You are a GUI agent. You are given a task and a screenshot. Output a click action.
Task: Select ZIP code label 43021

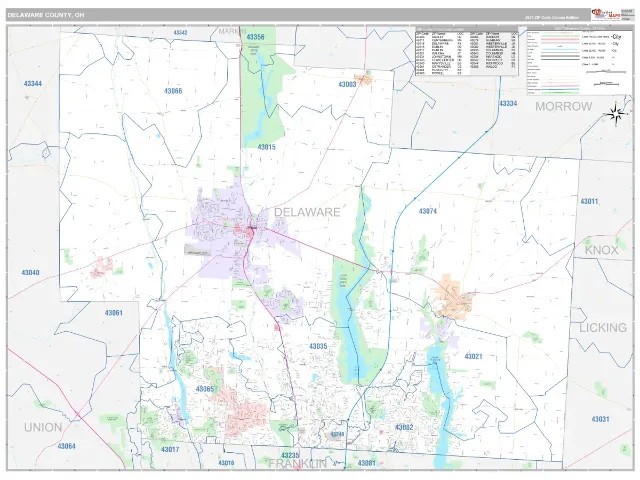click(473, 356)
